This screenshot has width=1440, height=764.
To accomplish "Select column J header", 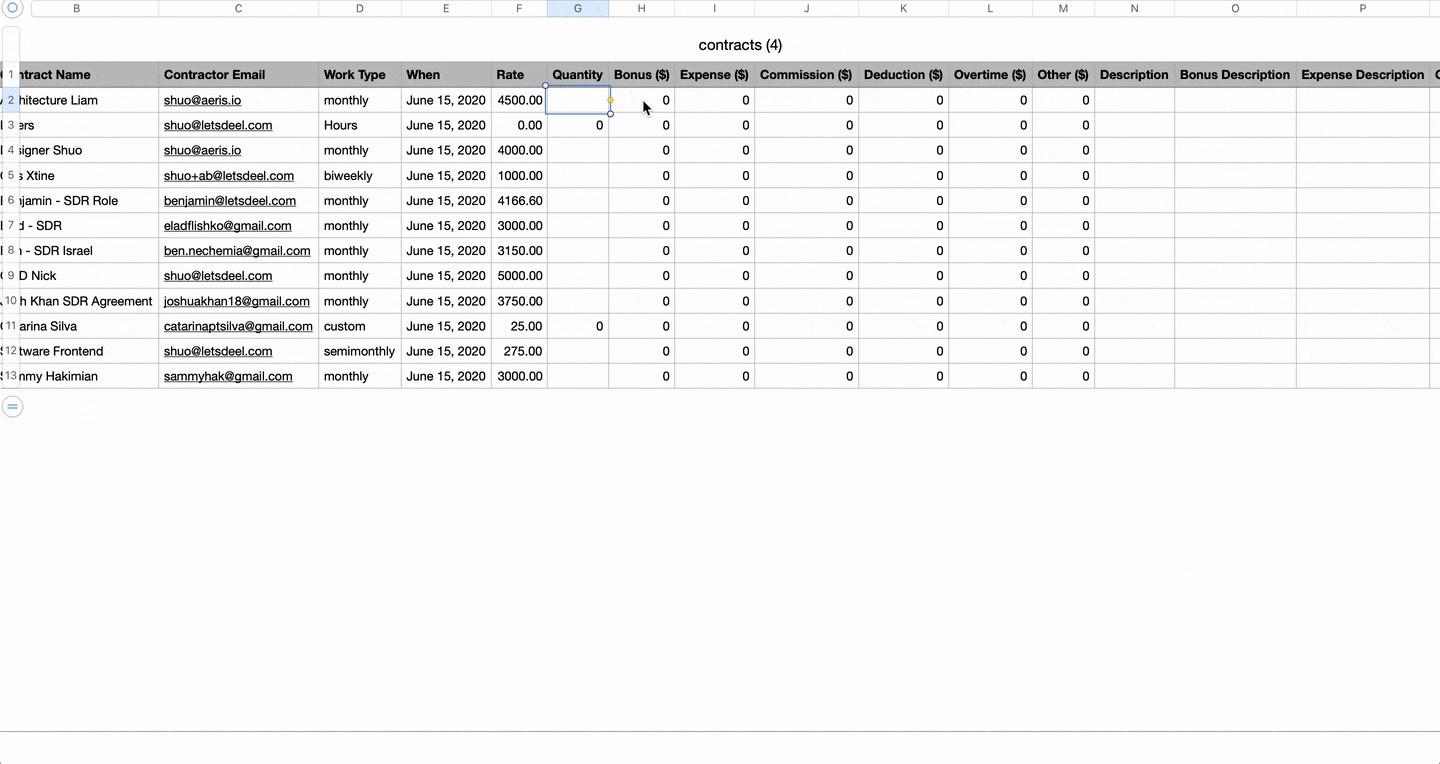I will tap(807, 8).
